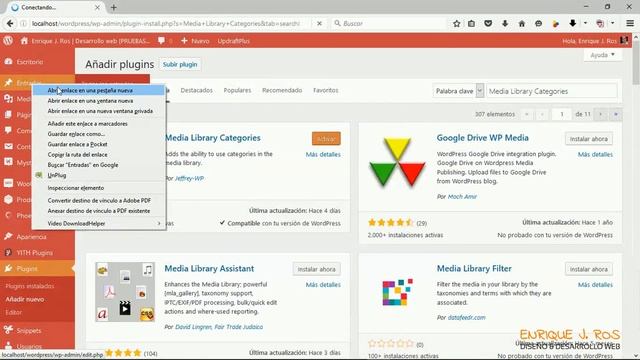
Task: Open the datafeedr.com author link
Action: tap(467, 317)
